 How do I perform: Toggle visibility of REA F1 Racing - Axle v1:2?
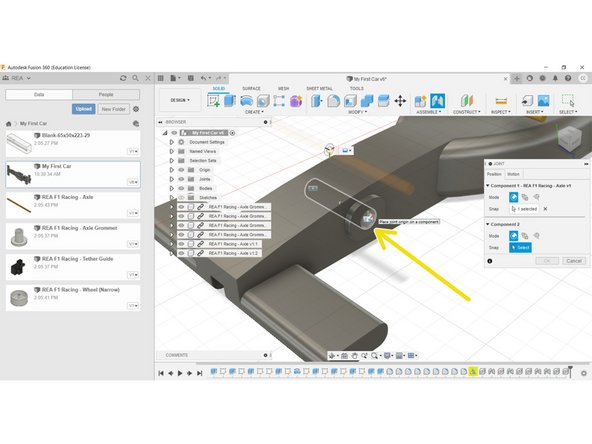click(x=182, y=253)
